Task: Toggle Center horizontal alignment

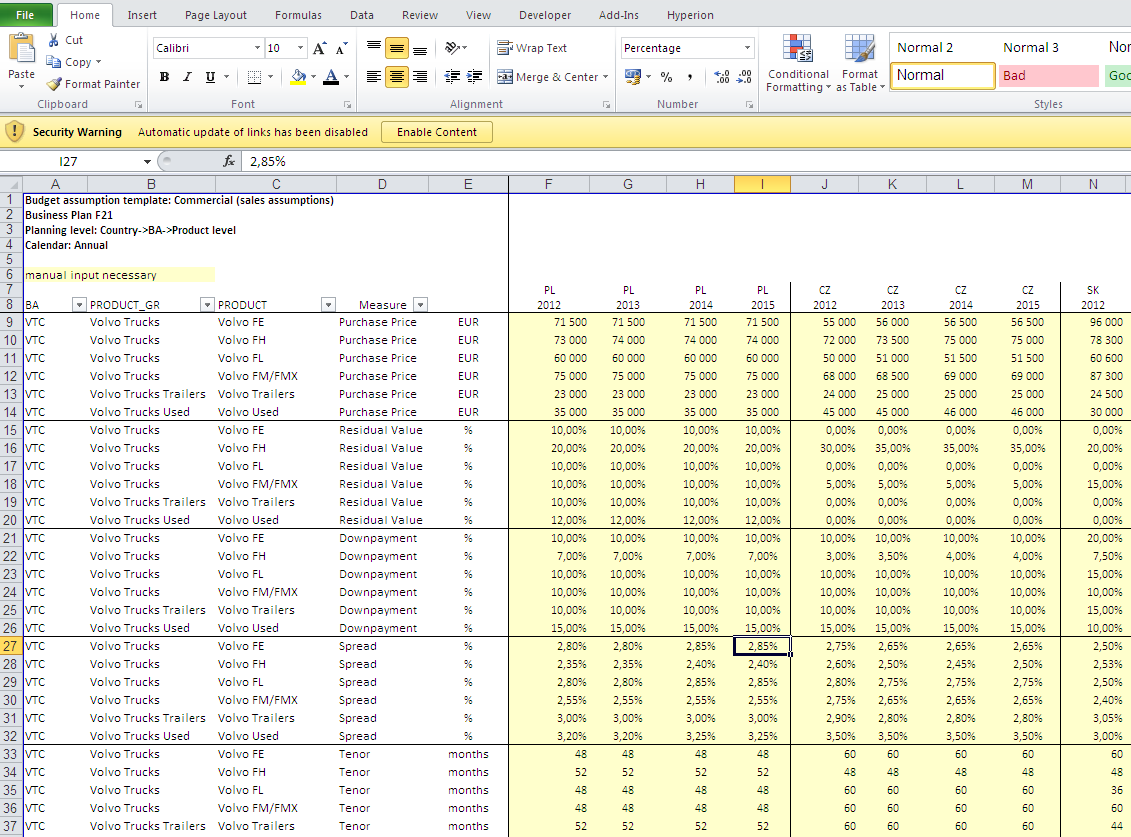Action: tap(397, 76)
